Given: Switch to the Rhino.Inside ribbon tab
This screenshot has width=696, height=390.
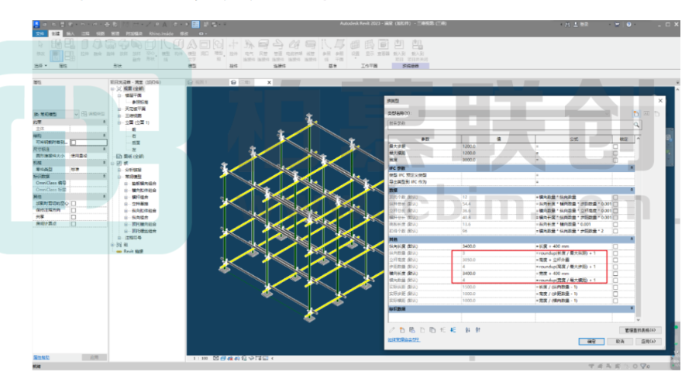Looking at the screenshot, I should [161, 34].
